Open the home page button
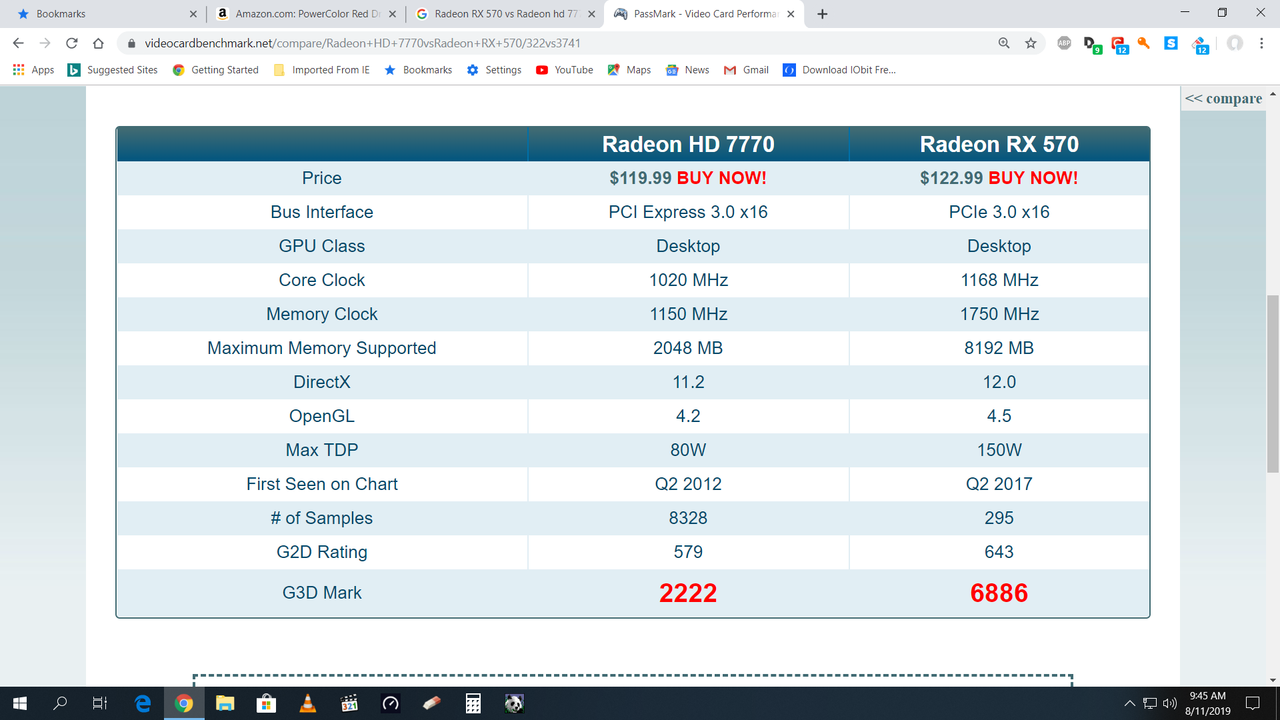This screenshot has width=1280, height=720. coord(98,43)
